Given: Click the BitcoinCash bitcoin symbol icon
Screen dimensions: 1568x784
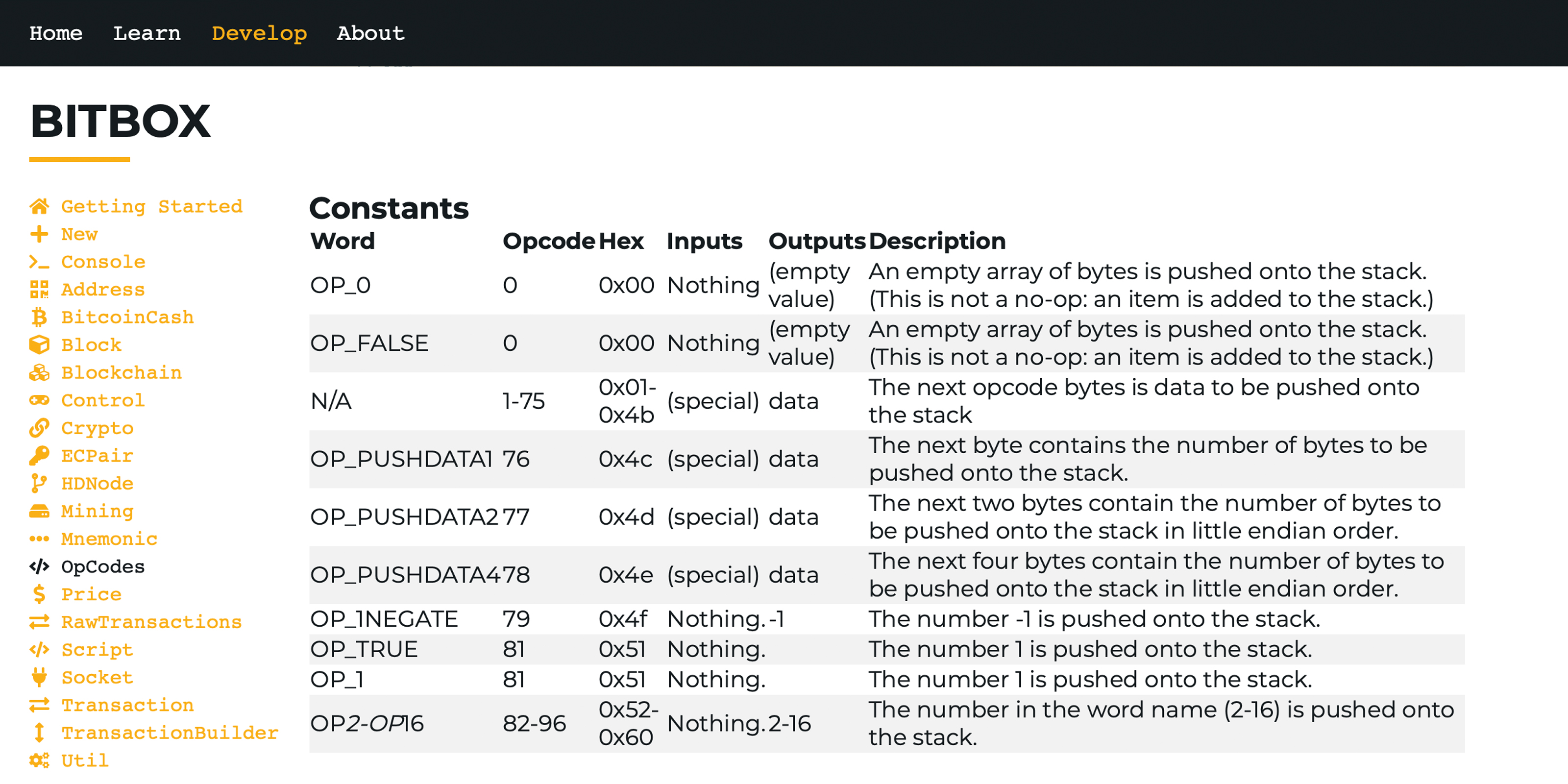Looking at the screenshot, I should coord(39,317).
